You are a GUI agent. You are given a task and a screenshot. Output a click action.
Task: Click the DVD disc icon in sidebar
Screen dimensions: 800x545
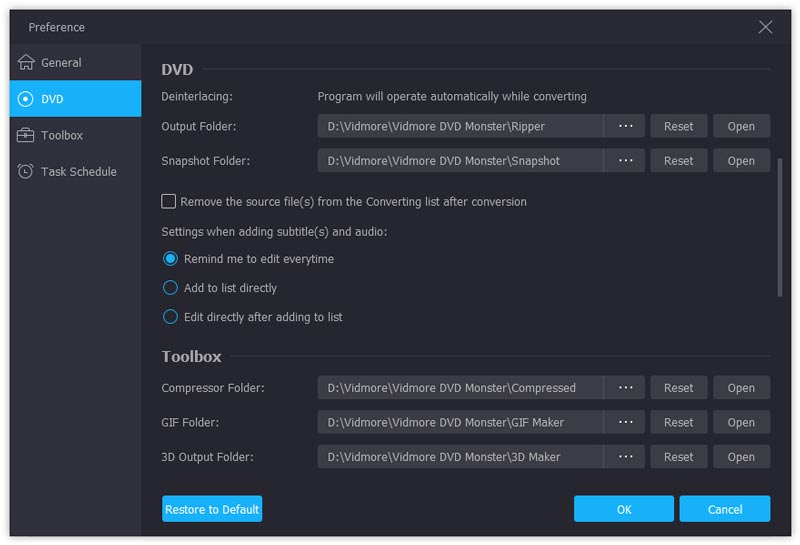pos(25,99)
